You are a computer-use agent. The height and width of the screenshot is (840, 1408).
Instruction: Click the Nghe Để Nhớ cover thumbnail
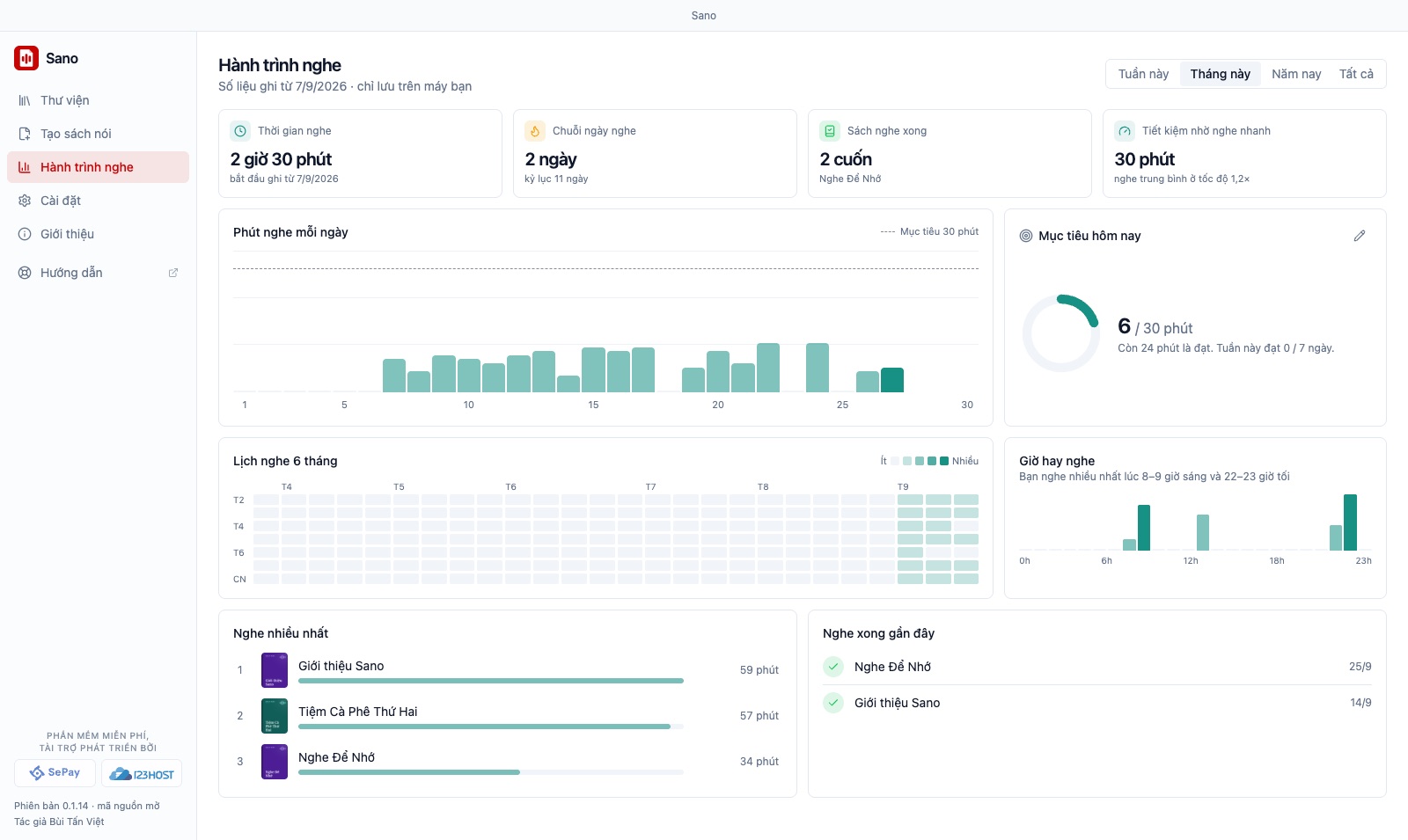coord(275,762)
